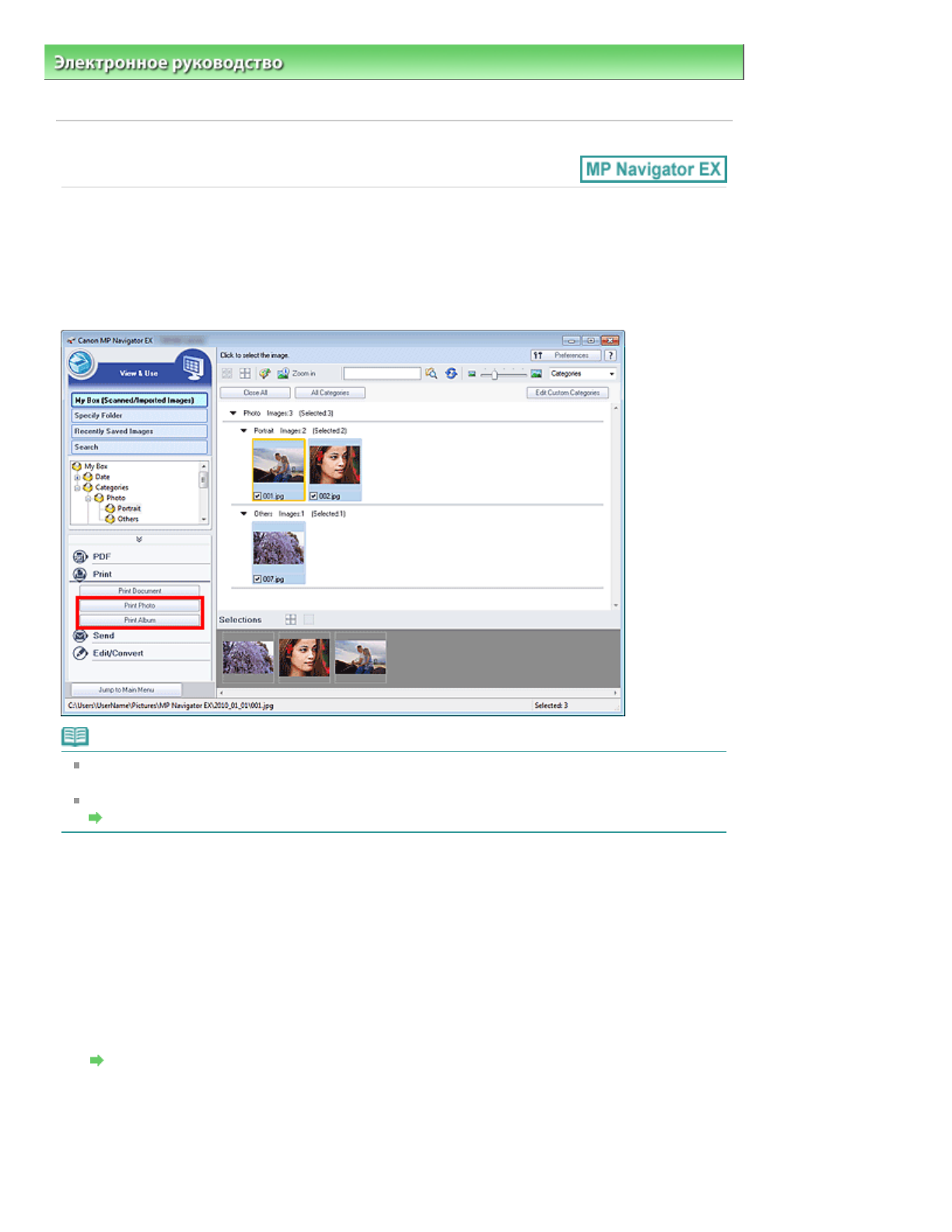This screenshot has width=952, height=1232.
Task: Click the thumbnail size slider
Action: pos(495,375)
